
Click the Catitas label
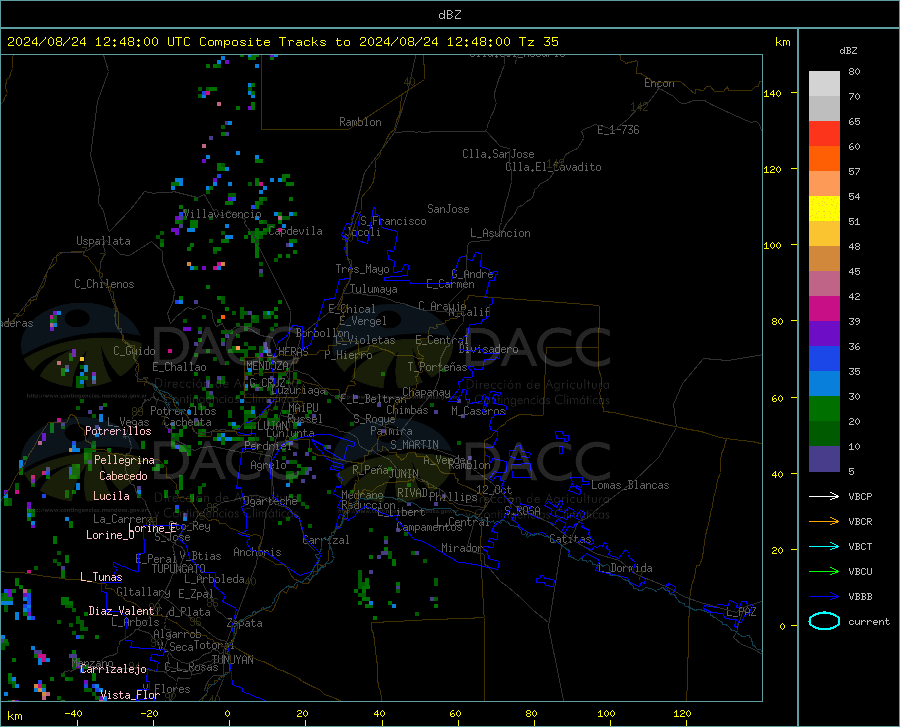(571, 539)
